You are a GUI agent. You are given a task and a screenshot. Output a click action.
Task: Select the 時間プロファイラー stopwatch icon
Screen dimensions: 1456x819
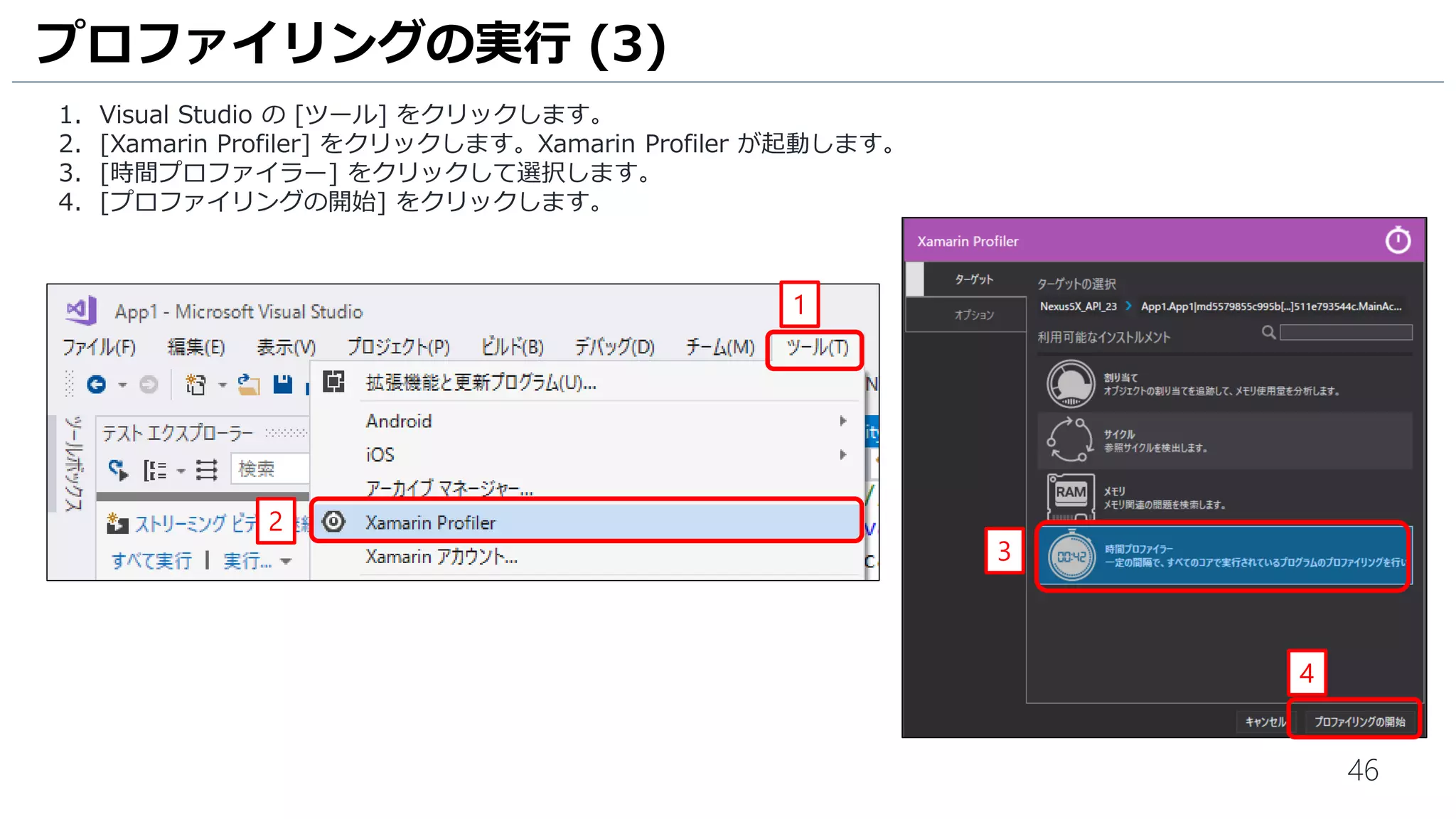pos(1071,556)
